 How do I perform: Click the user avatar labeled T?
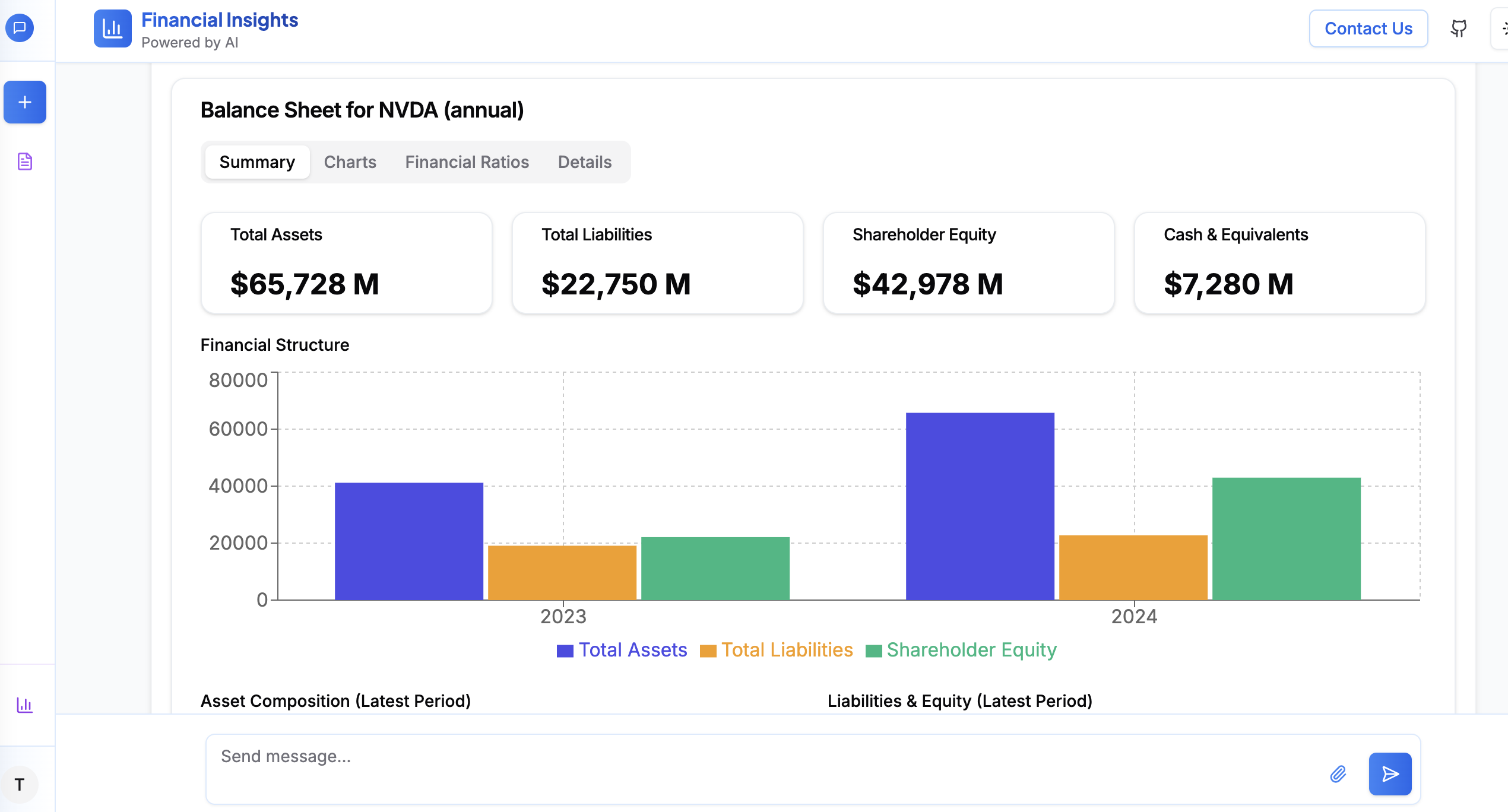pos(20,785)
